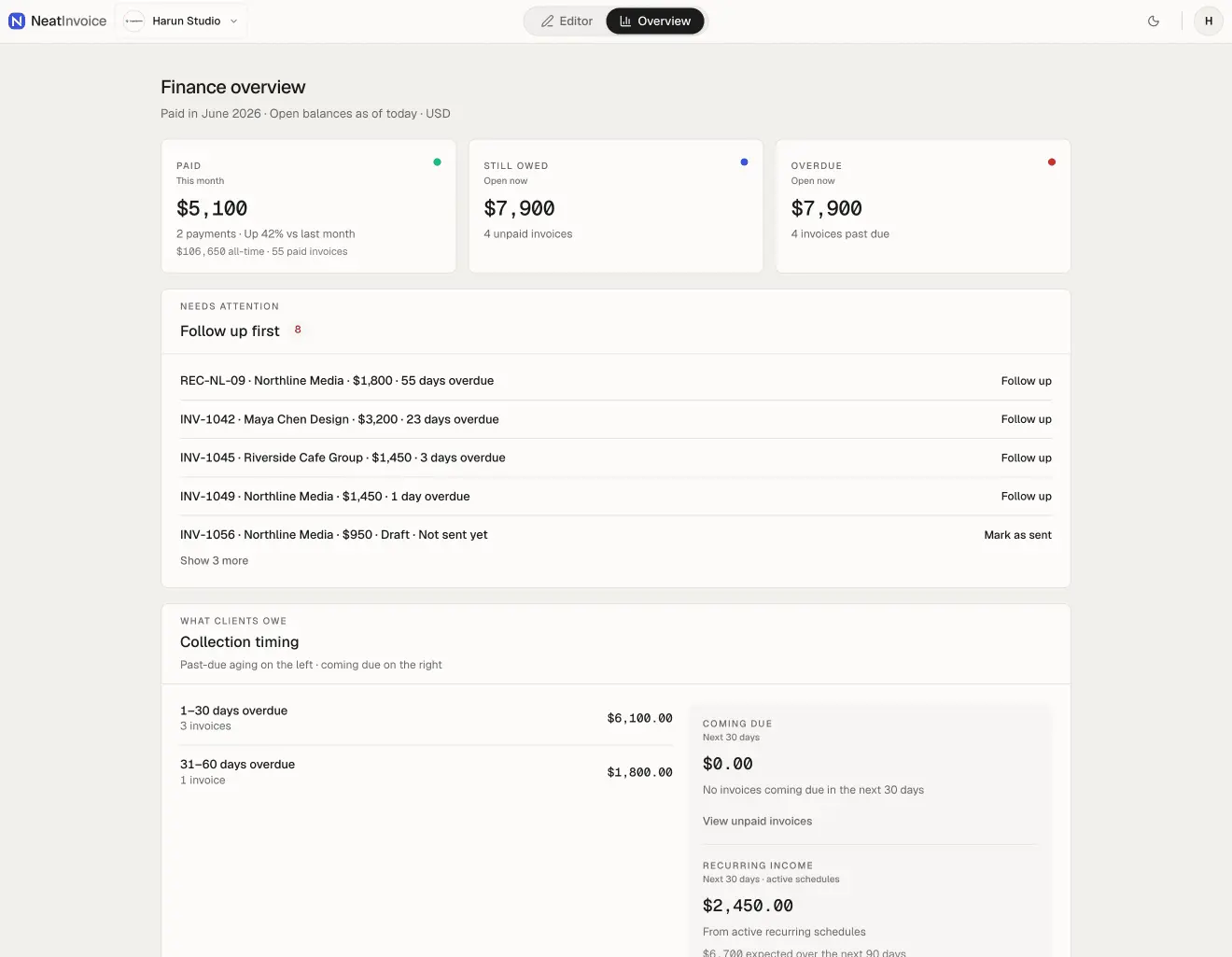Select the 31–60 days overdue row
The image size is (1232, 957).
pyautogui.click(x=427, y=771)
